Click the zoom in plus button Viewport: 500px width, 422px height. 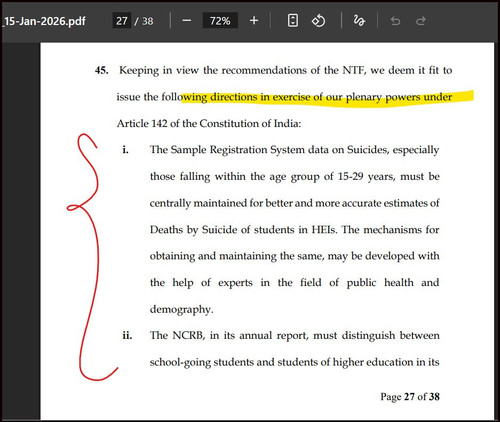coord(254,21)
